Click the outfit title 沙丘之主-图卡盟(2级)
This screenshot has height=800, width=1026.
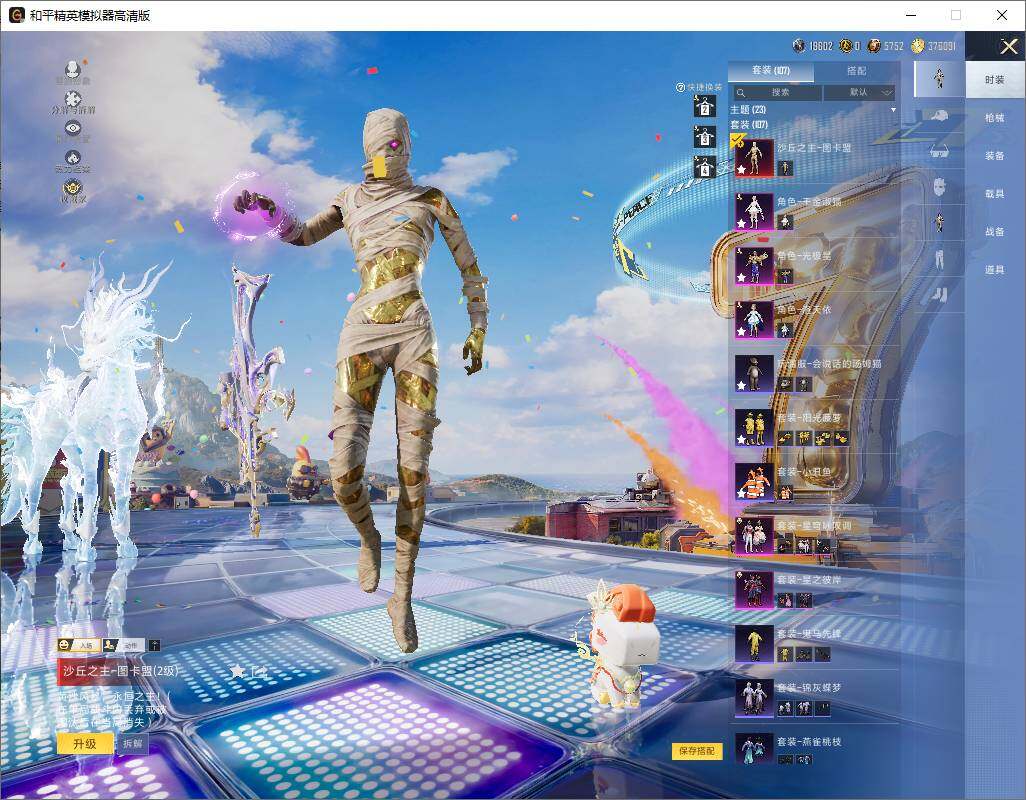coord(120,671)
